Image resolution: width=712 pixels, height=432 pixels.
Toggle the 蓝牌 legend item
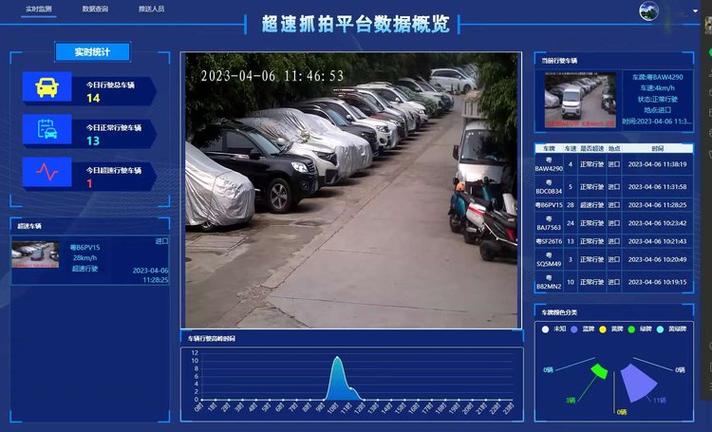pos(583,329)
